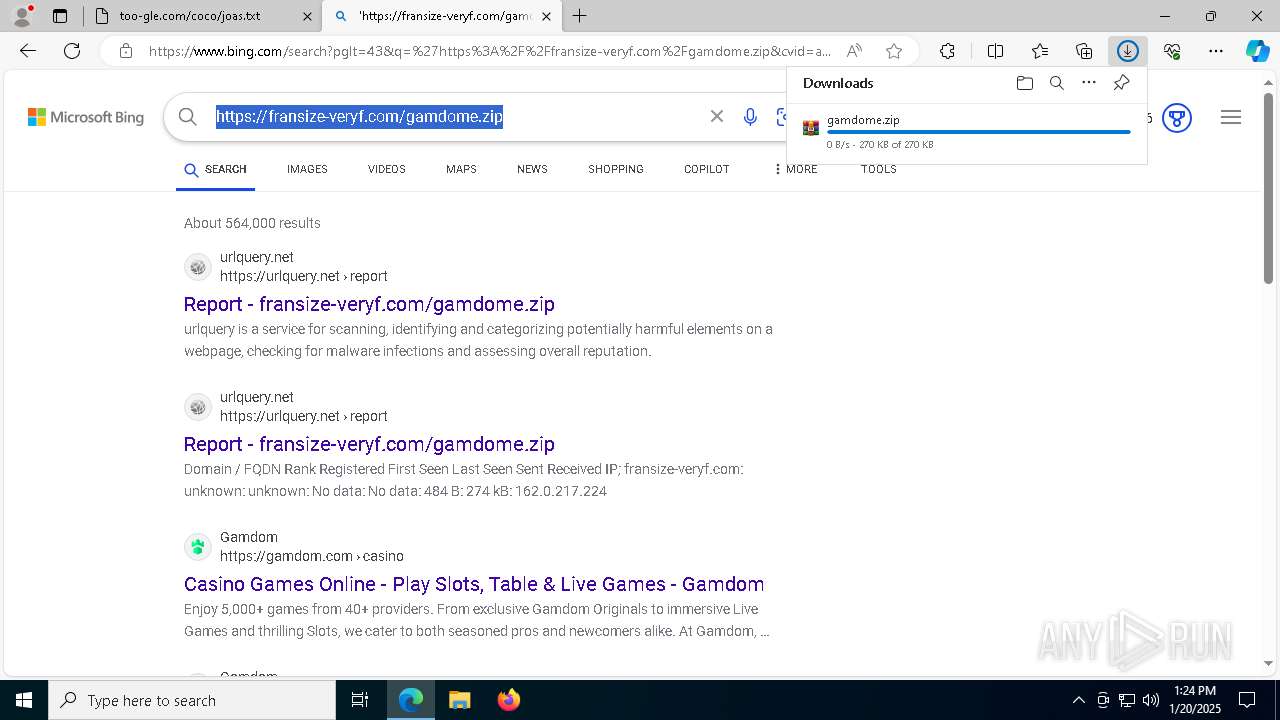The width and height of the screenshot is (1280, 720).
Task: Clear the search query X
Action: pos(717,117)
